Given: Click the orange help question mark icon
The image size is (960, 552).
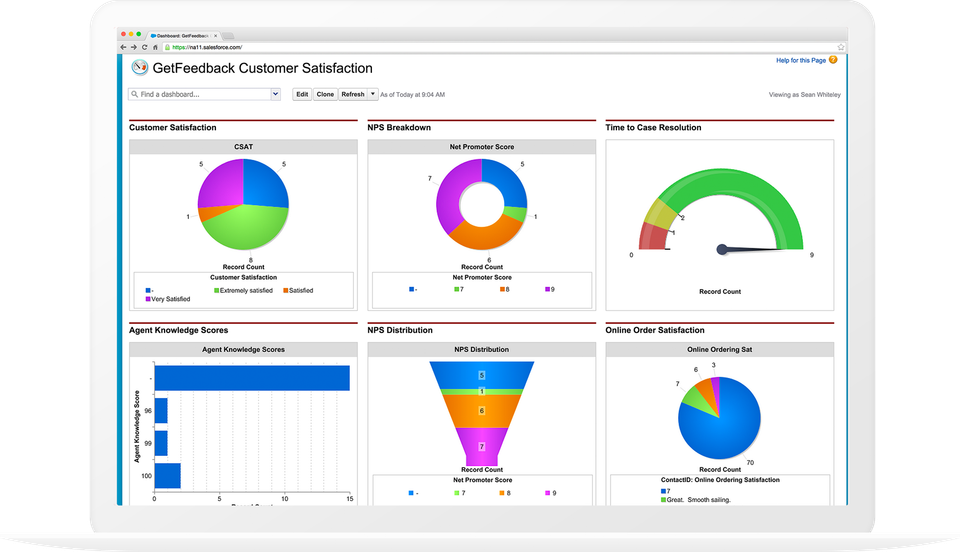Looking at the screenshot, I should 833,60.
